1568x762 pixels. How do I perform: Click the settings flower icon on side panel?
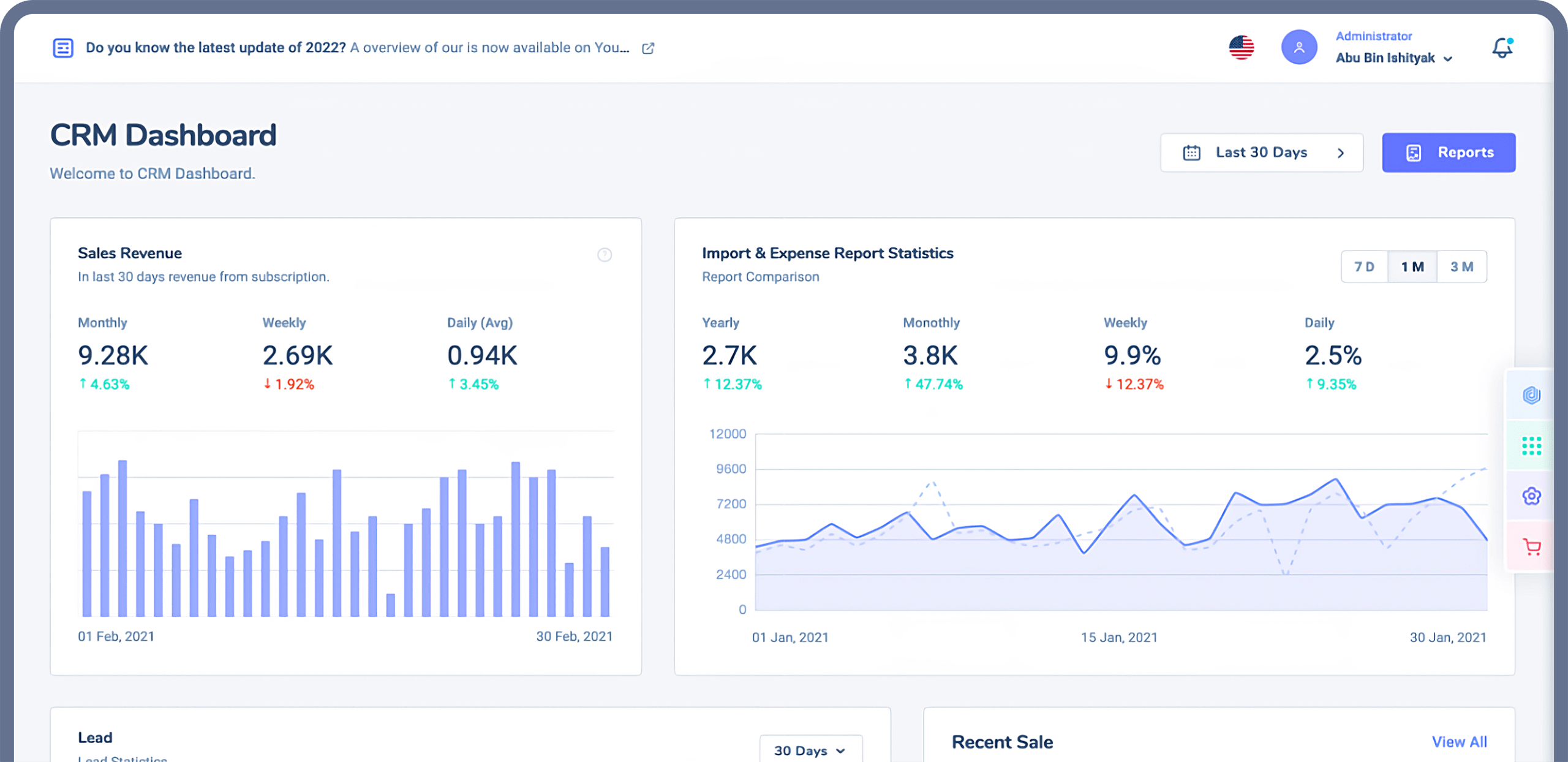click(1531, 496)
